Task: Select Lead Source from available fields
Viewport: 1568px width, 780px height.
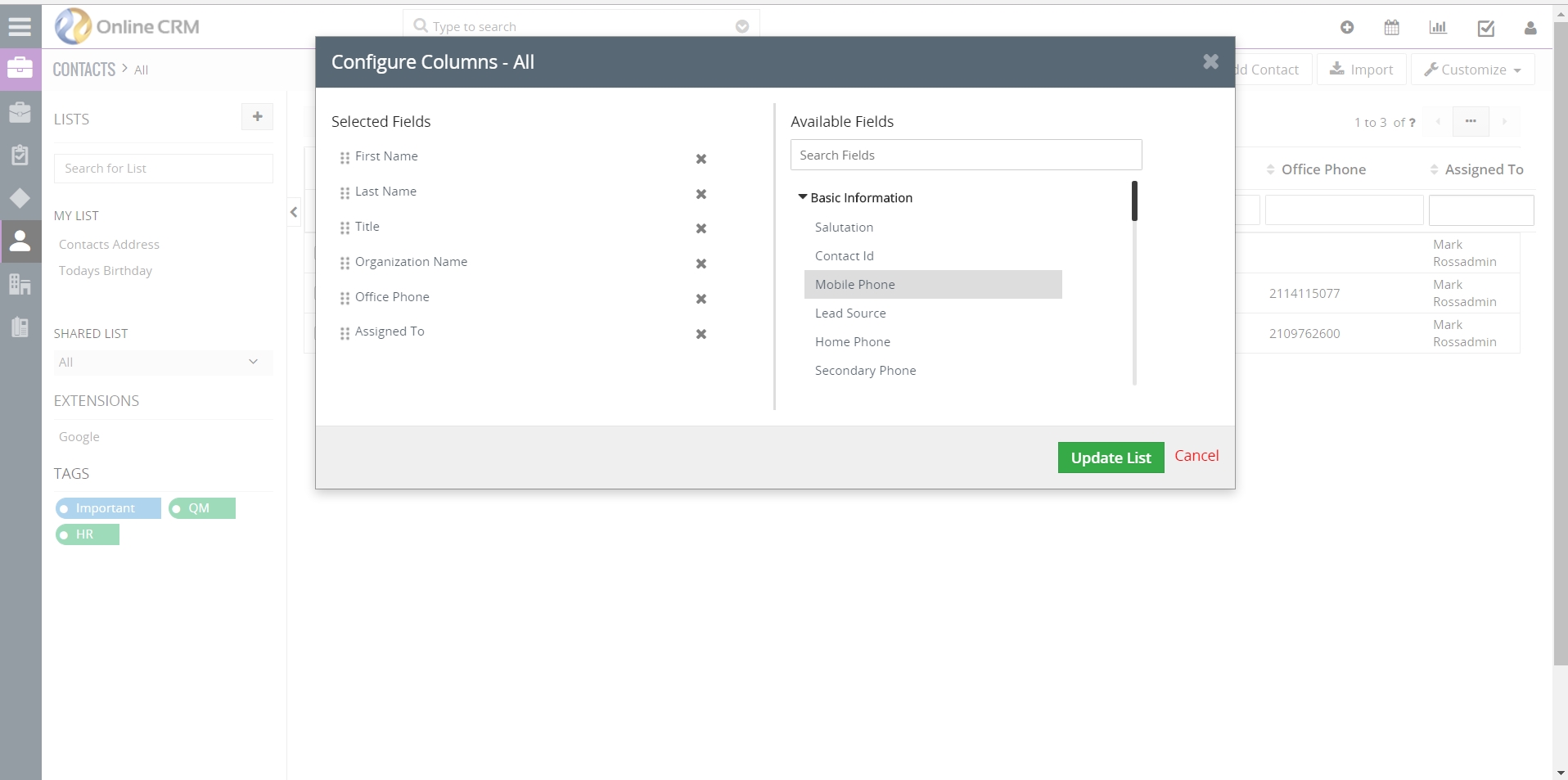Action: click(x=850, y=313)
